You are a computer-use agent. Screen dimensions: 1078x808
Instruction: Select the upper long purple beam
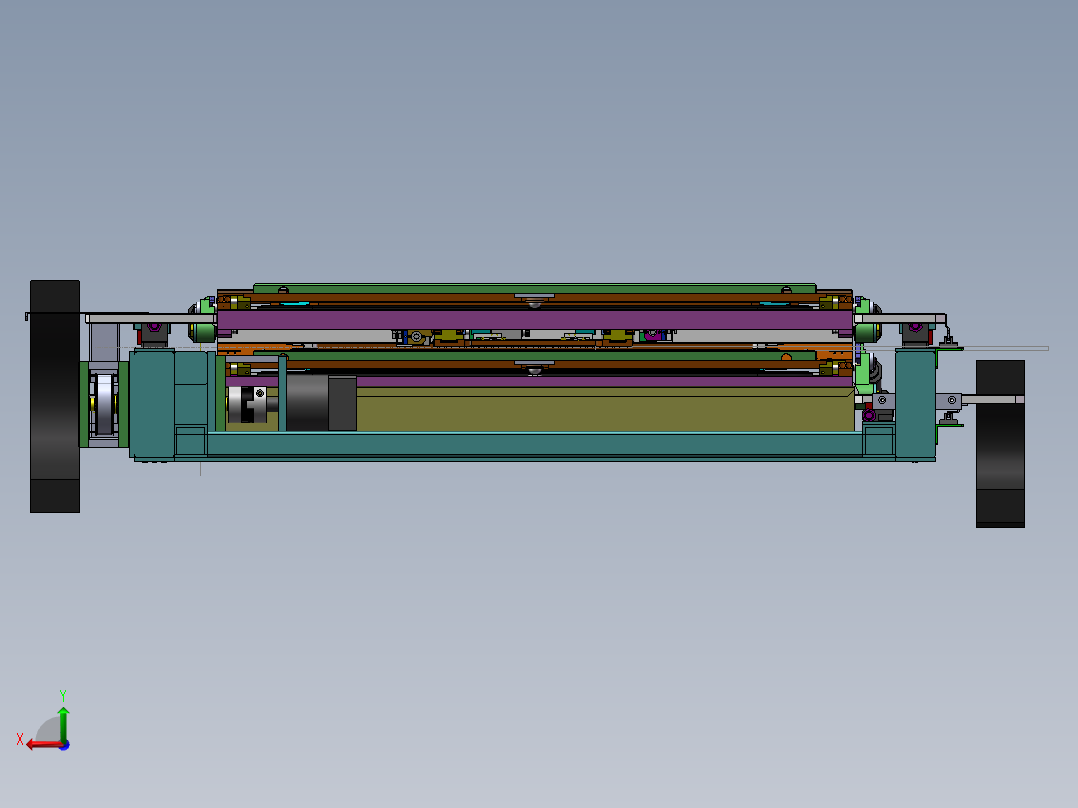point(535,320)
